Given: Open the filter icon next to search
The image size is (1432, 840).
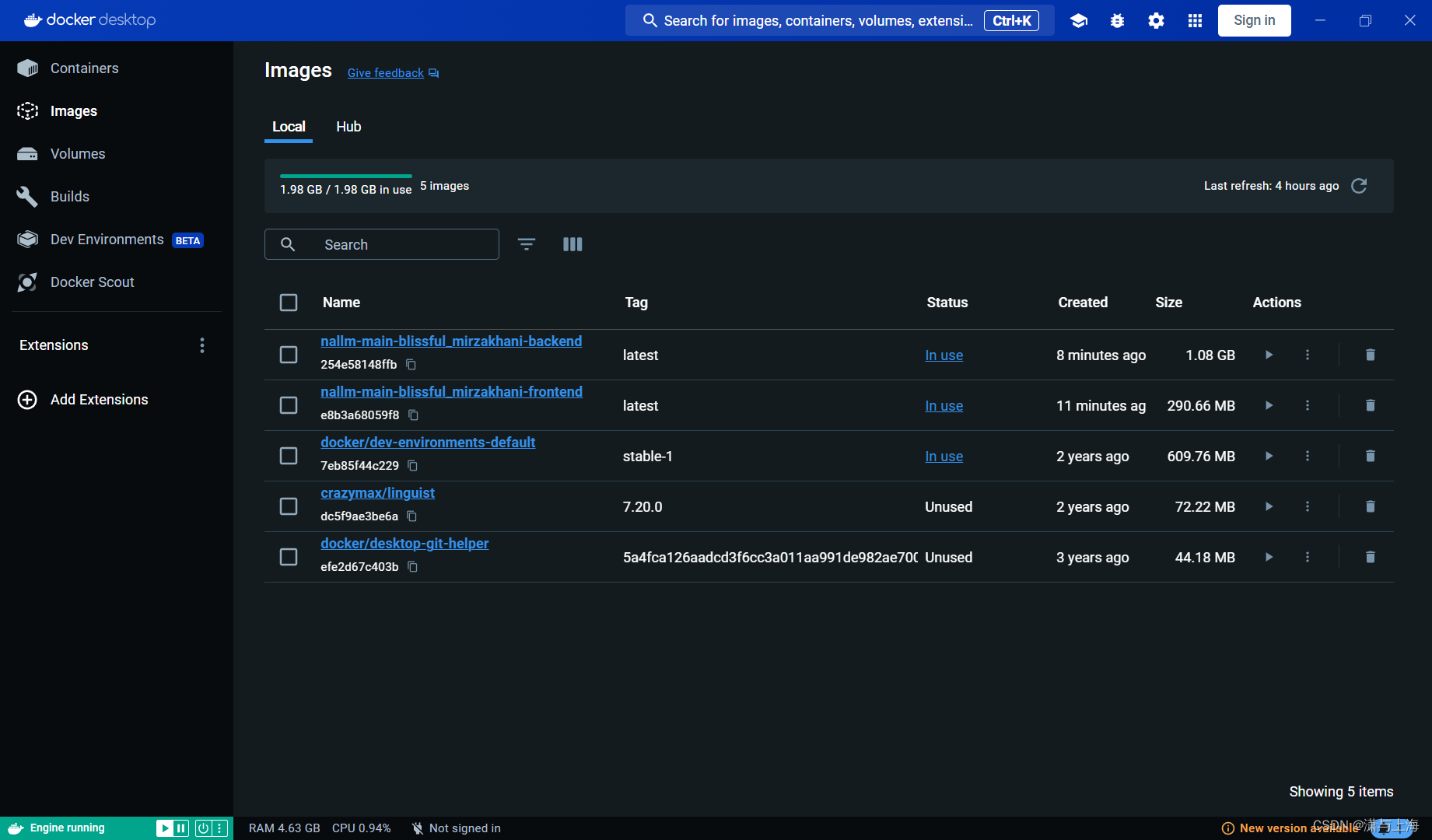Looking at the screenshot, I should pyautogui.click(x=527, y=244).
